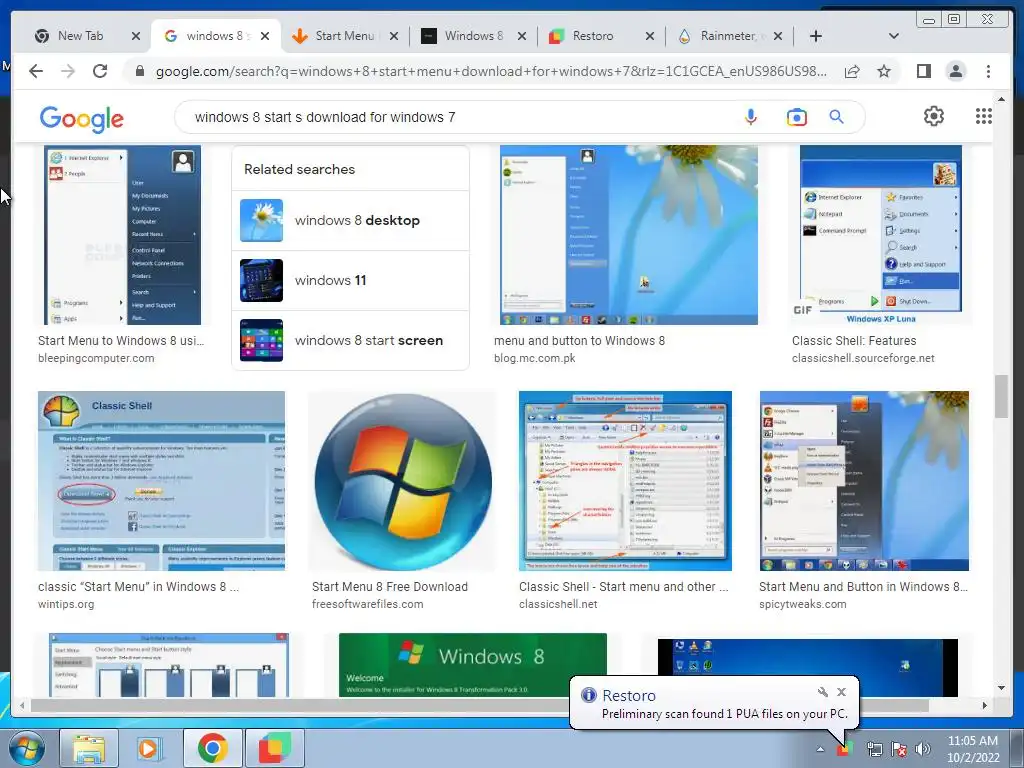Close the Rainmeter tab
This screenshot has width=1024, height=768.
[777, 37]
